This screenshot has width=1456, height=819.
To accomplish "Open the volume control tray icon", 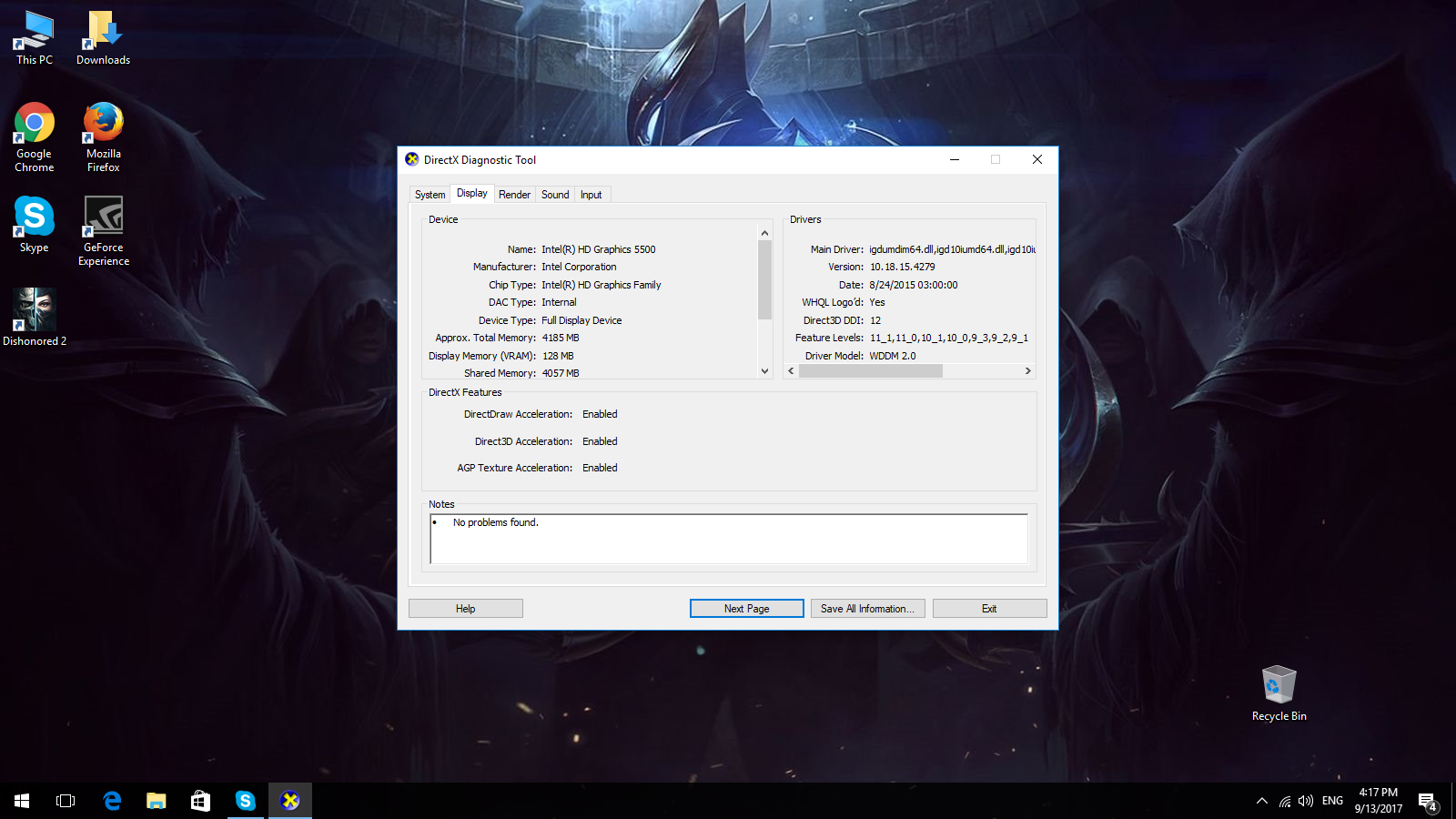I will [1306, 801].
